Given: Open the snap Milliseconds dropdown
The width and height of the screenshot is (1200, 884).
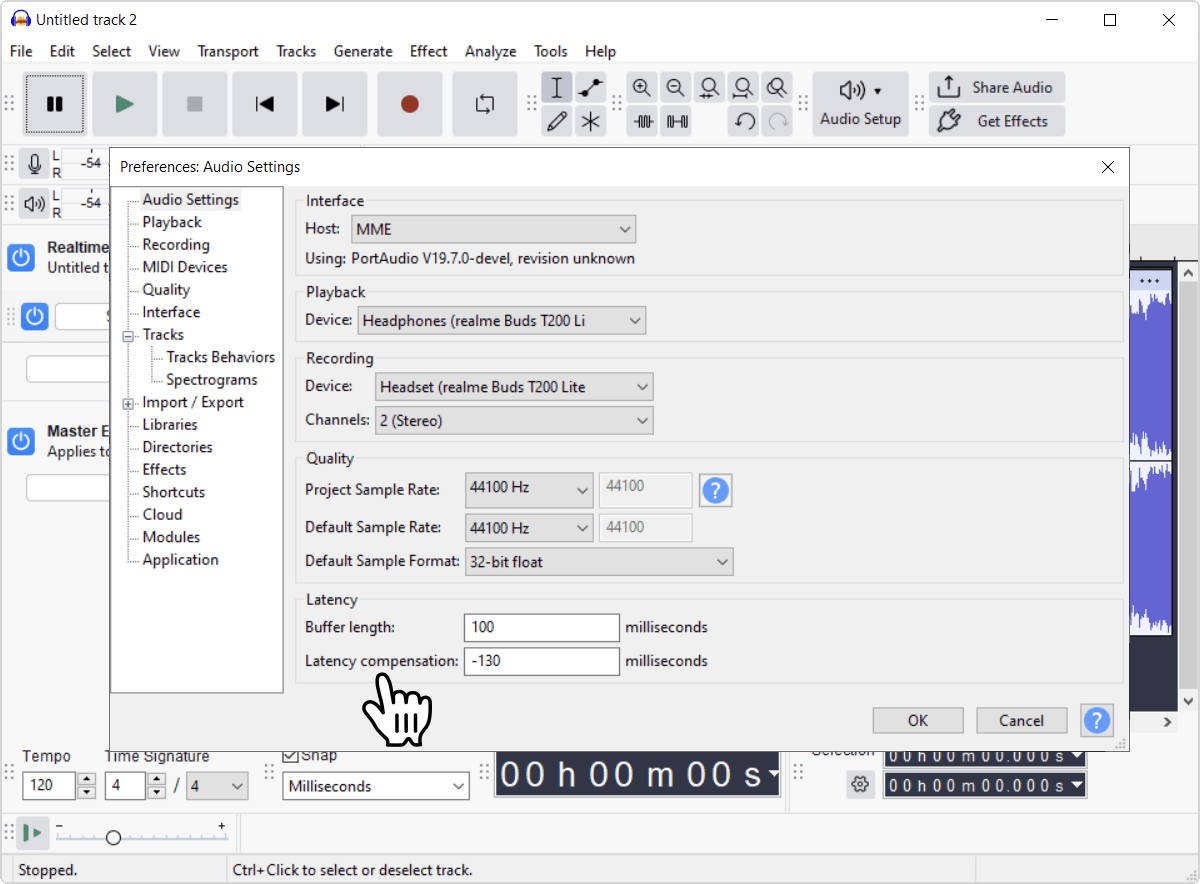Looking at the screenshot, I should [376, 786].
